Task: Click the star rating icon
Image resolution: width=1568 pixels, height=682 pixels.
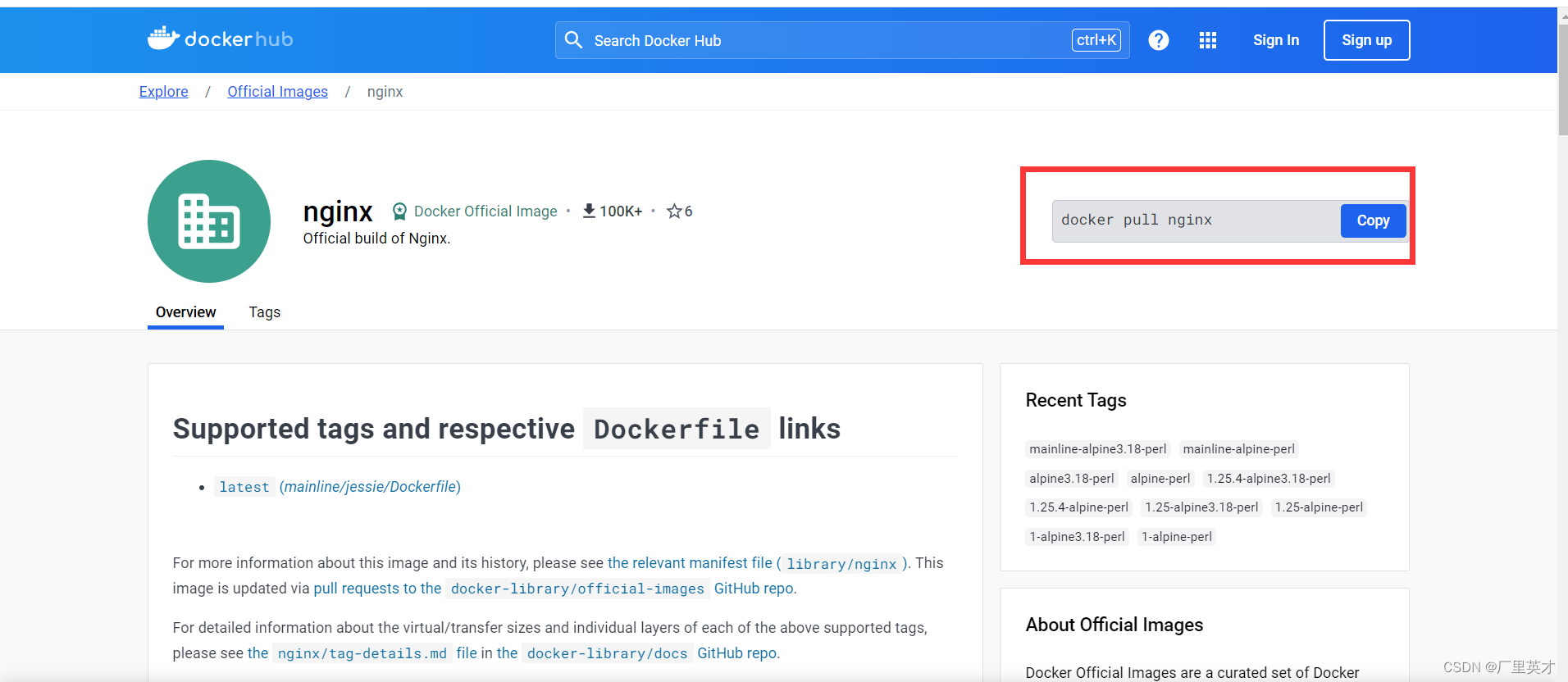Action: pos(674,211)
